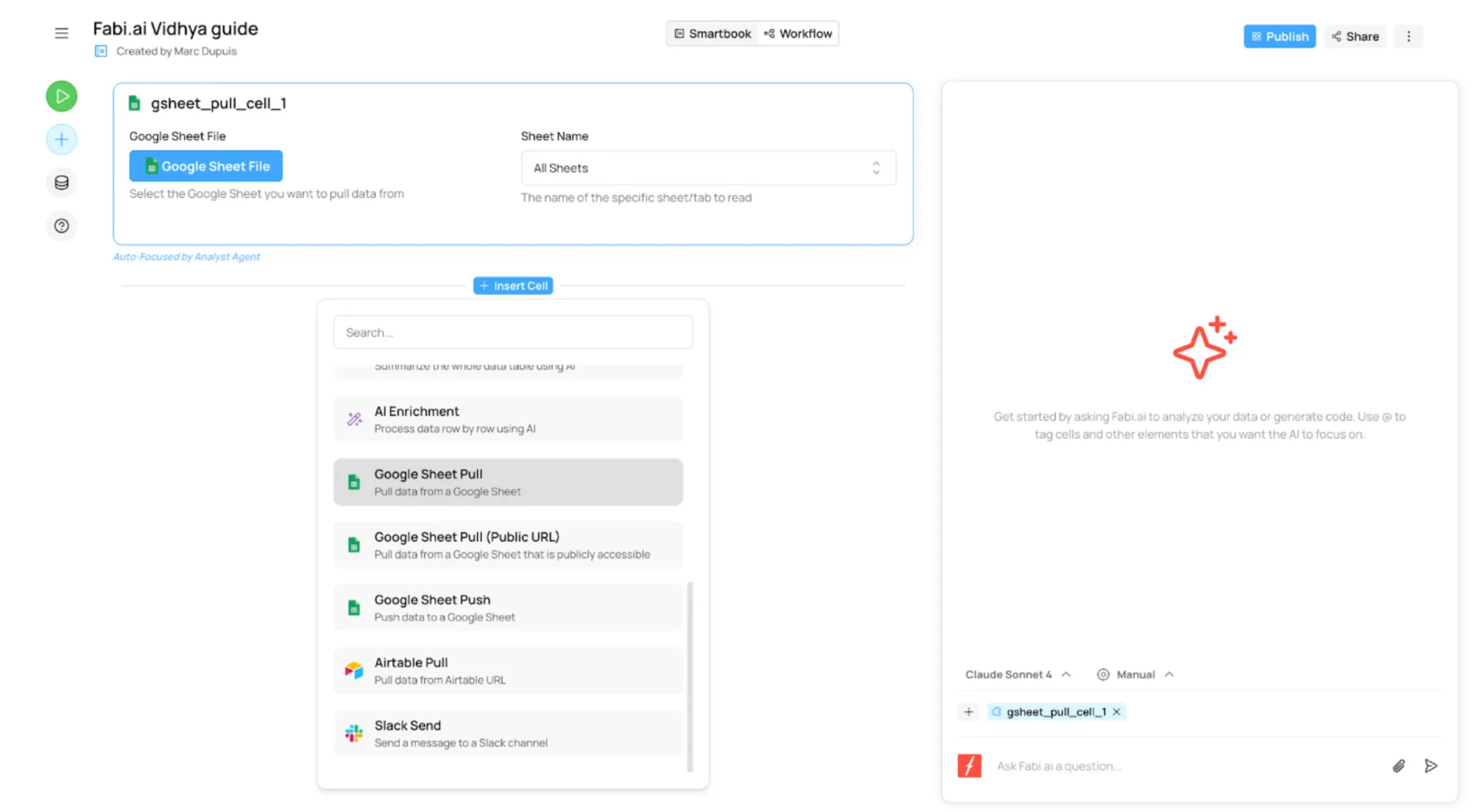Remove gsheet_pull_cell_1 tag from chat
1472x812 pixels.
coord(1117,712)
